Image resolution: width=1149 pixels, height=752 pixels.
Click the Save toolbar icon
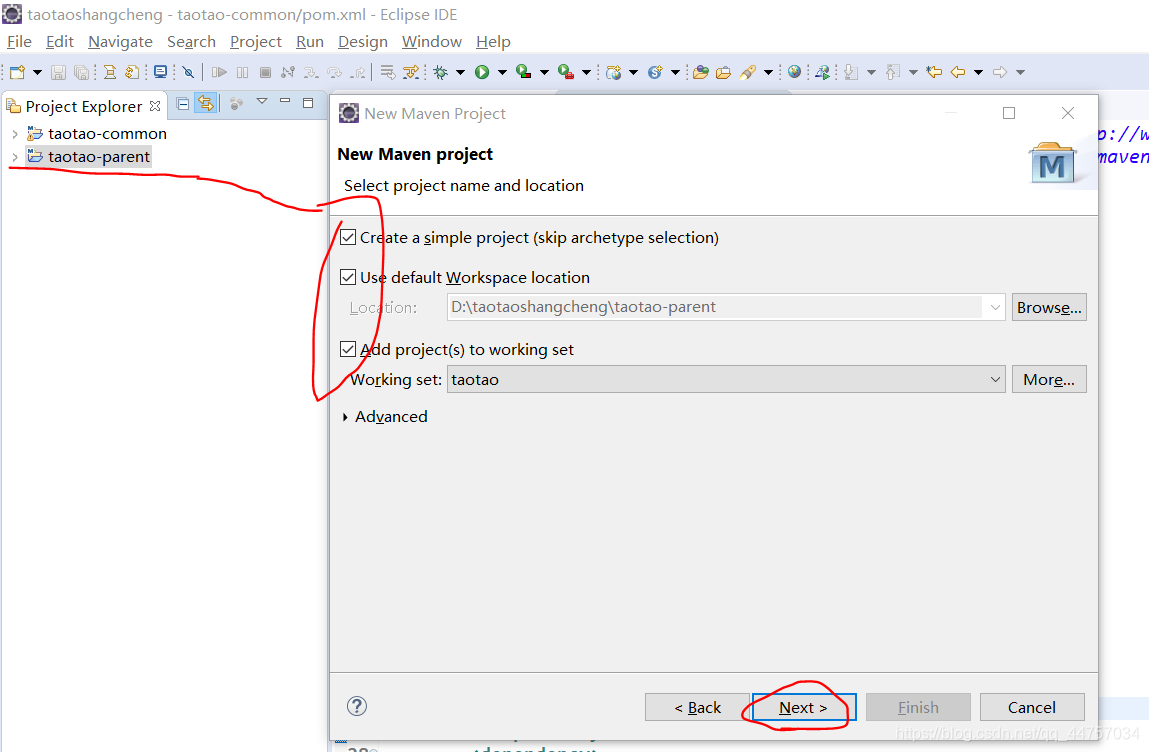click(x=58, y=72)
